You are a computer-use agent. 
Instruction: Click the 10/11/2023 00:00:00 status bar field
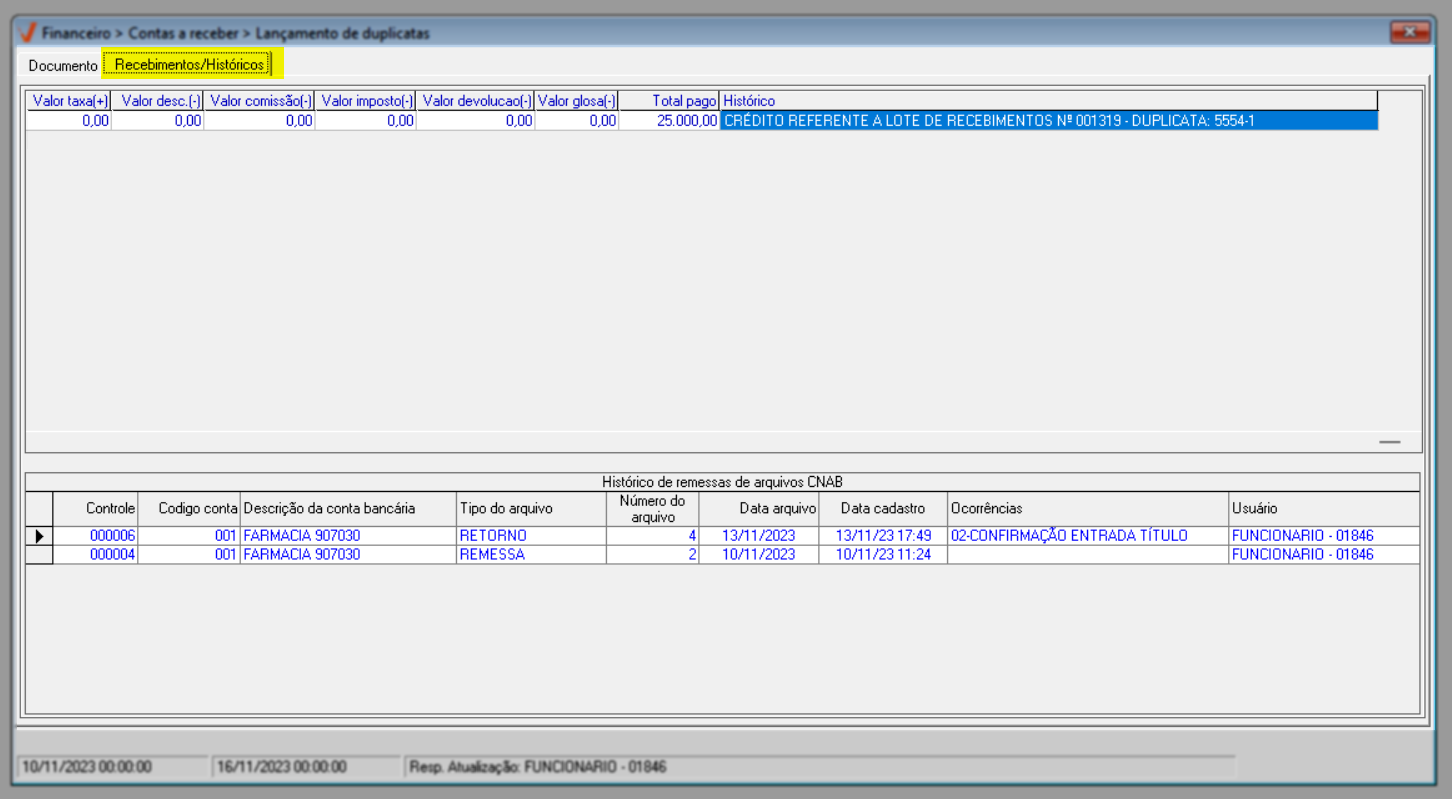coord(113,767)
